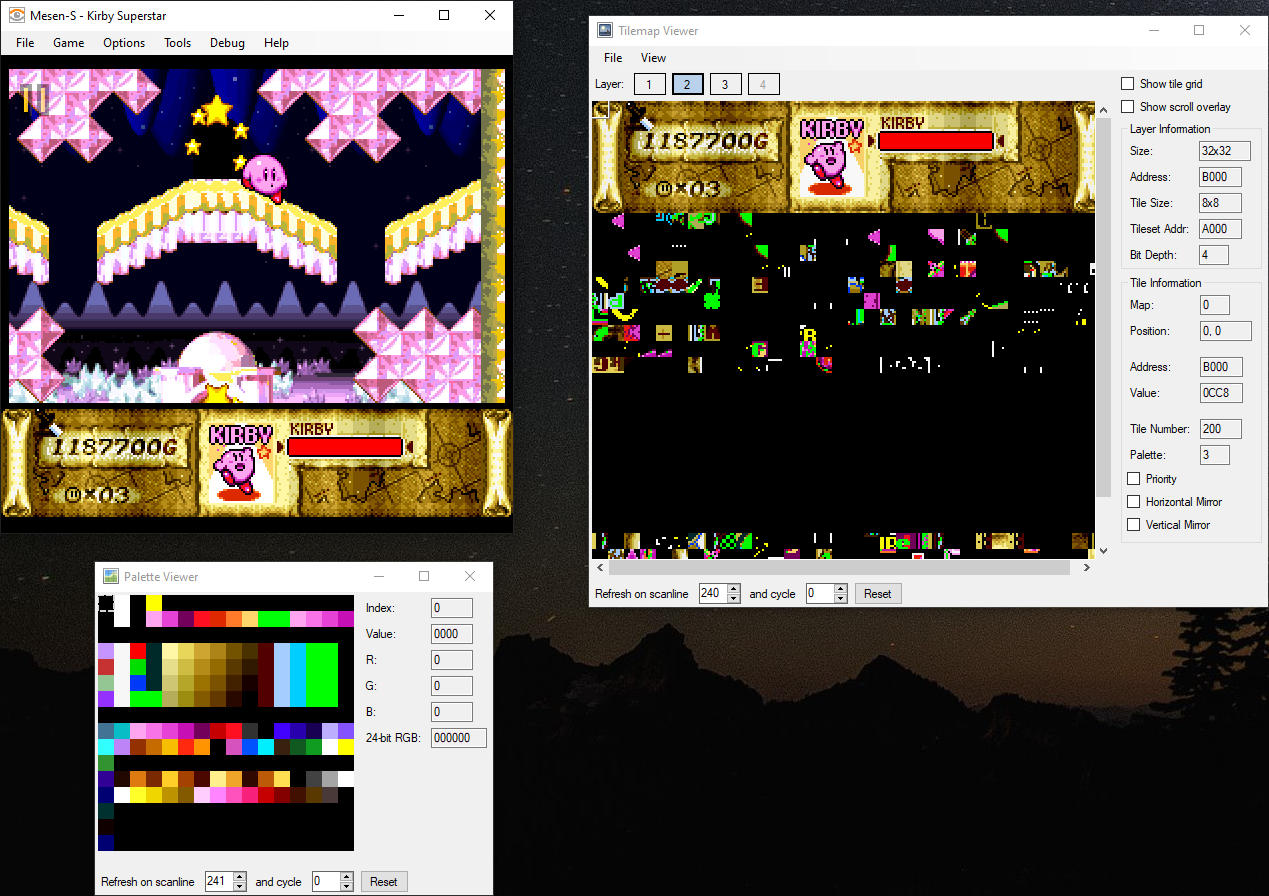Viewport: 1269px width, 896px height.
Task: Click the 24-bit RGB field
Action: (x=459, y=738)
